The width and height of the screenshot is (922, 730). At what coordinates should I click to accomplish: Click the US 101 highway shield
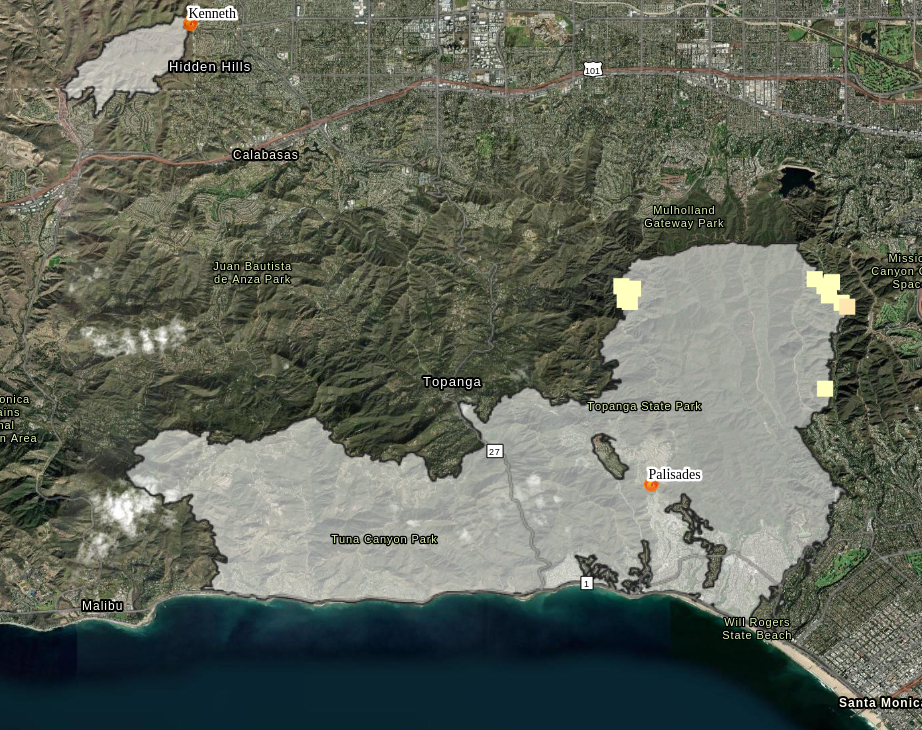[x=592, y=71]
